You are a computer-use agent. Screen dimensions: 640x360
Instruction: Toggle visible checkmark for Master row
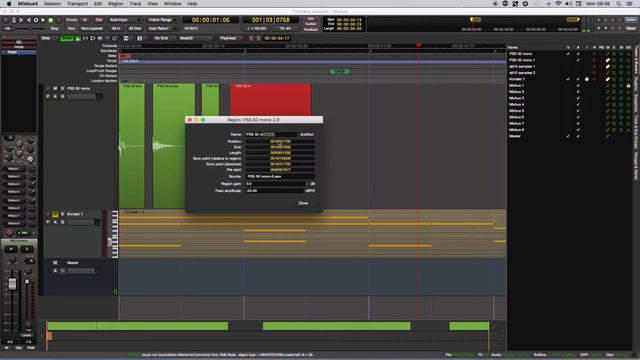568,136
